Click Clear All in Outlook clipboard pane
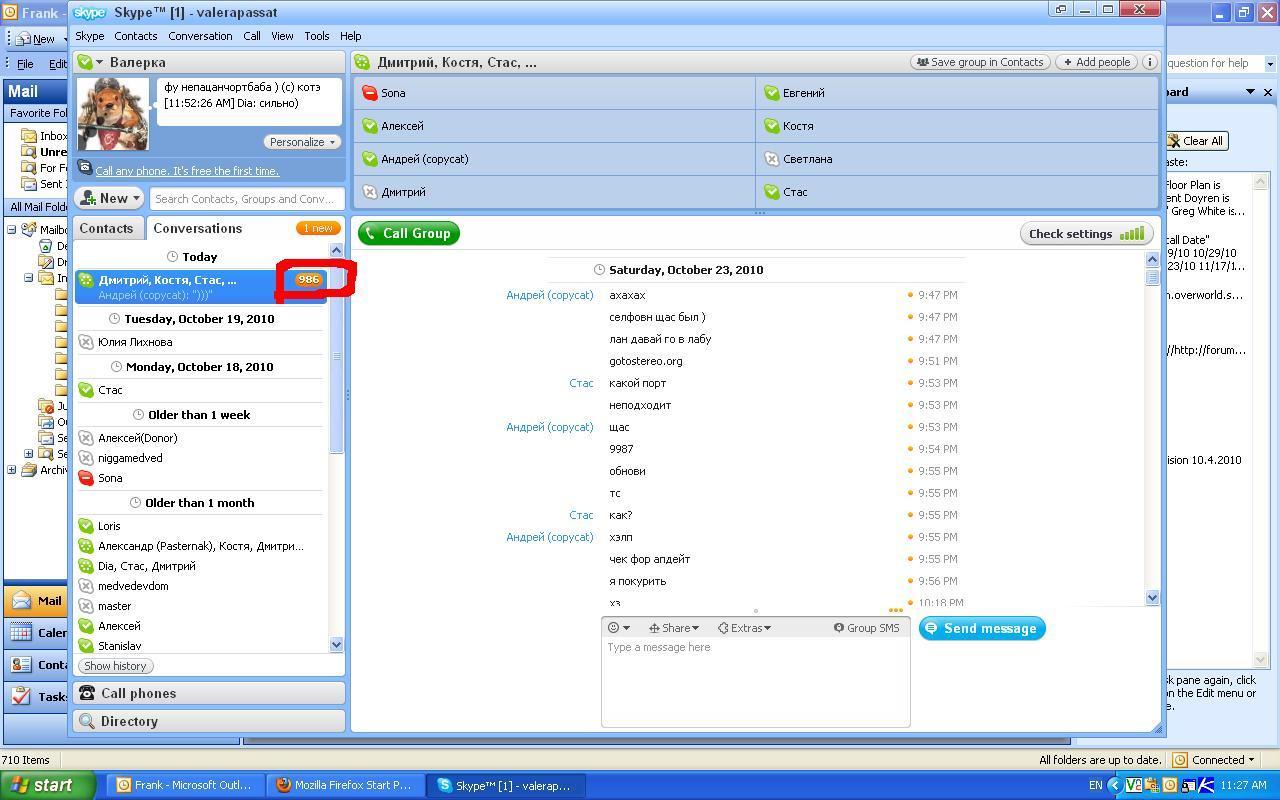Image resolution: width=1280 pixels, height=800 pixels. pos(1196,141)
